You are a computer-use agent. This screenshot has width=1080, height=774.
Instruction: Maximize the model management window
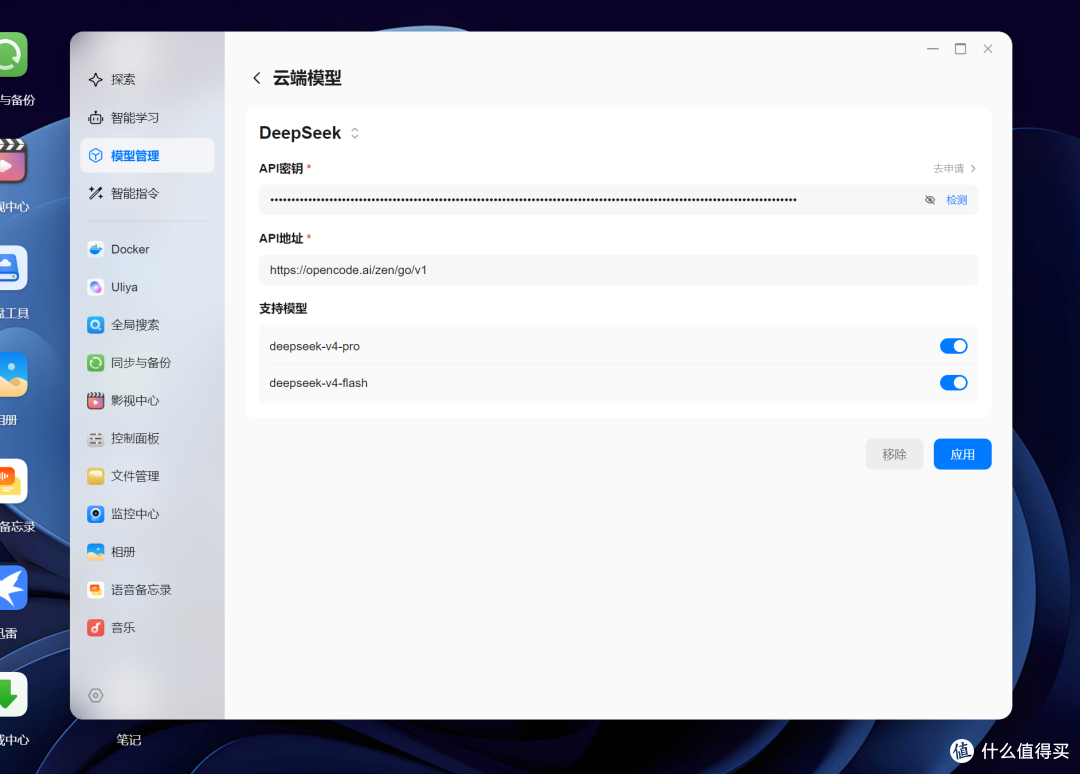click(960, 49)
